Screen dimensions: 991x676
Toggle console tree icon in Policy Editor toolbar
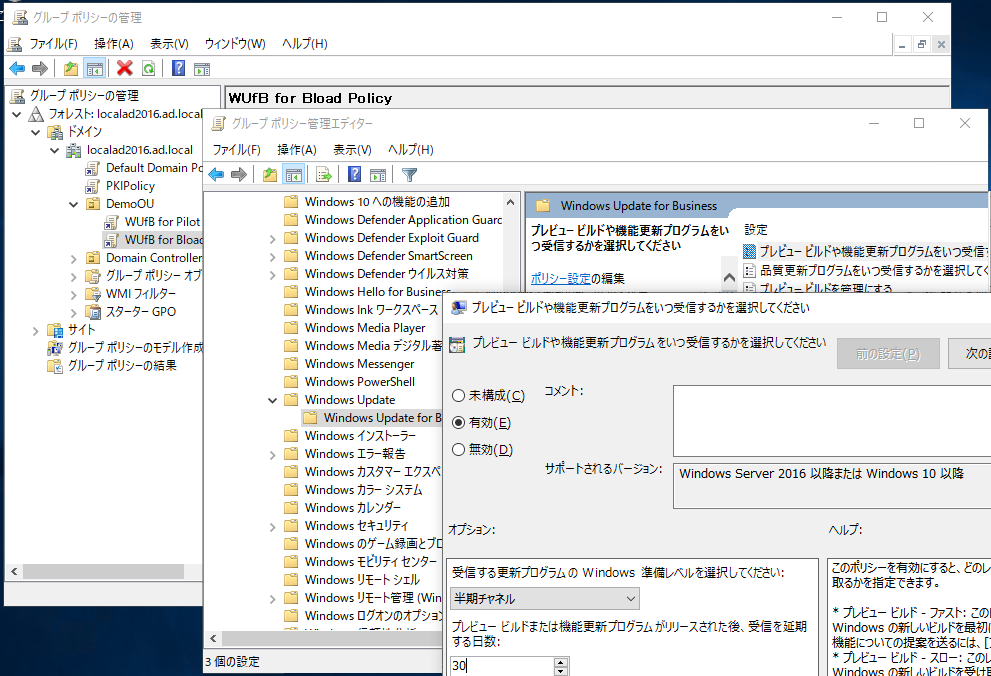click(294, 174)
